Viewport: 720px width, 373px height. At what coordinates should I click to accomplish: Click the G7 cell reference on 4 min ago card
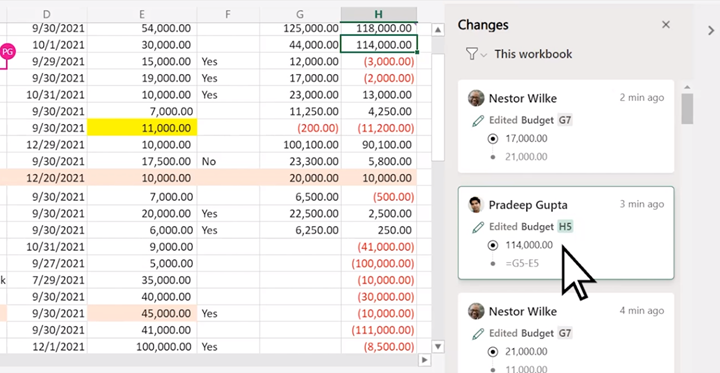[565, 333]
